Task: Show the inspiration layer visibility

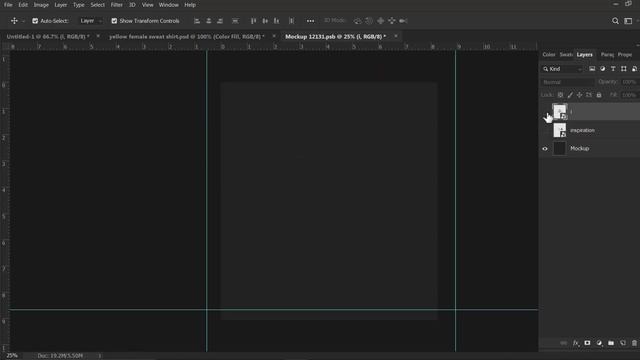Action: click(545, 131)
